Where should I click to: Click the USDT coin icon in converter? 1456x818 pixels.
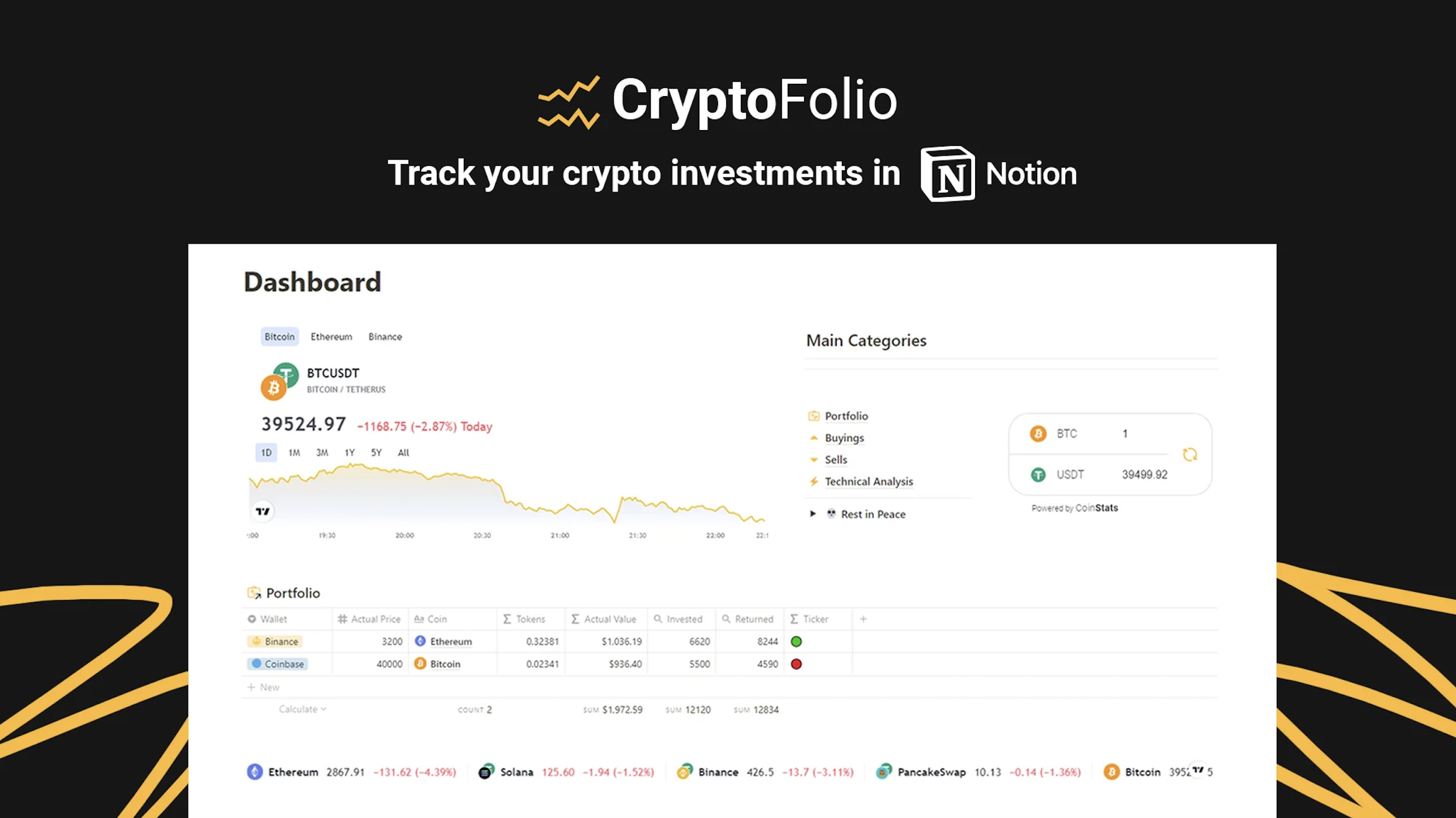tap(1038, 475)
